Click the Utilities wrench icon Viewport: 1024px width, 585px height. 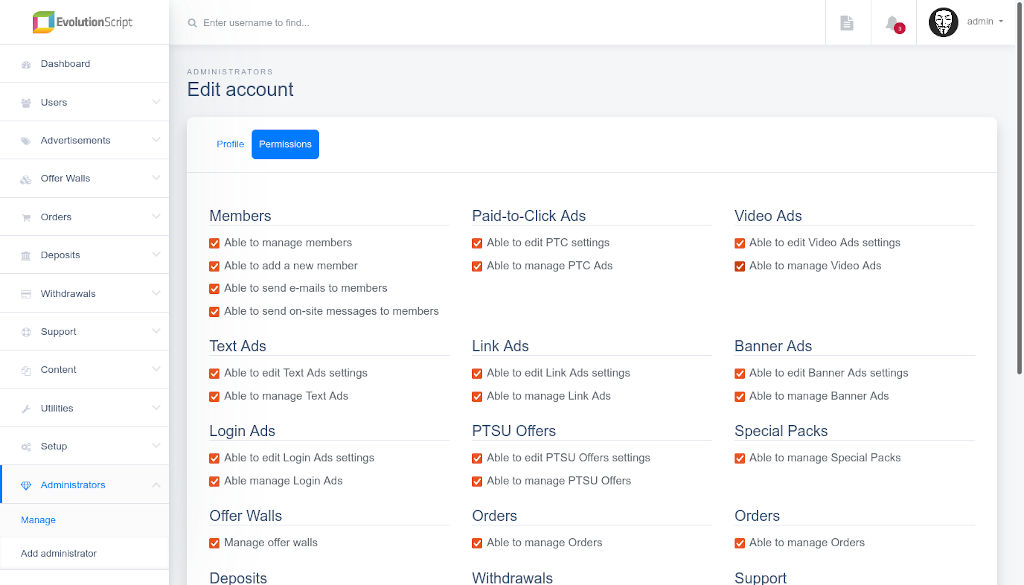[x=26, y=409]
